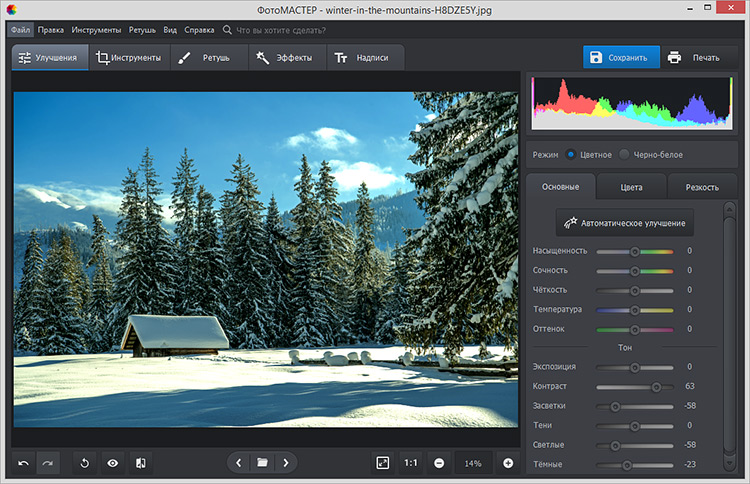Reset all changes with circular arrow icon
The width and height of the screenshot is (750, 484).
[x=86, y=463]
